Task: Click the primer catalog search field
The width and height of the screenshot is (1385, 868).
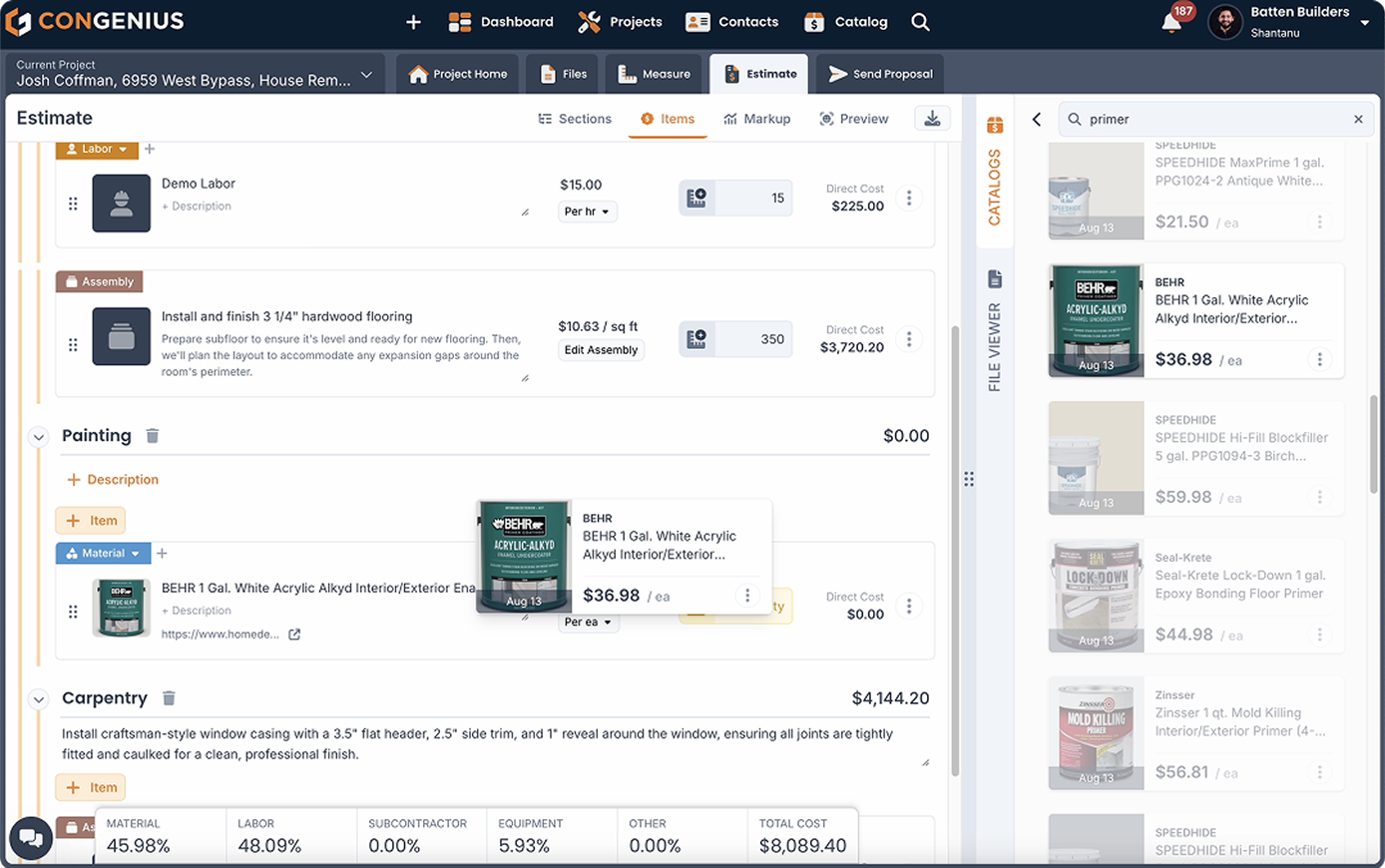Action: click(x=1215, y=119)
